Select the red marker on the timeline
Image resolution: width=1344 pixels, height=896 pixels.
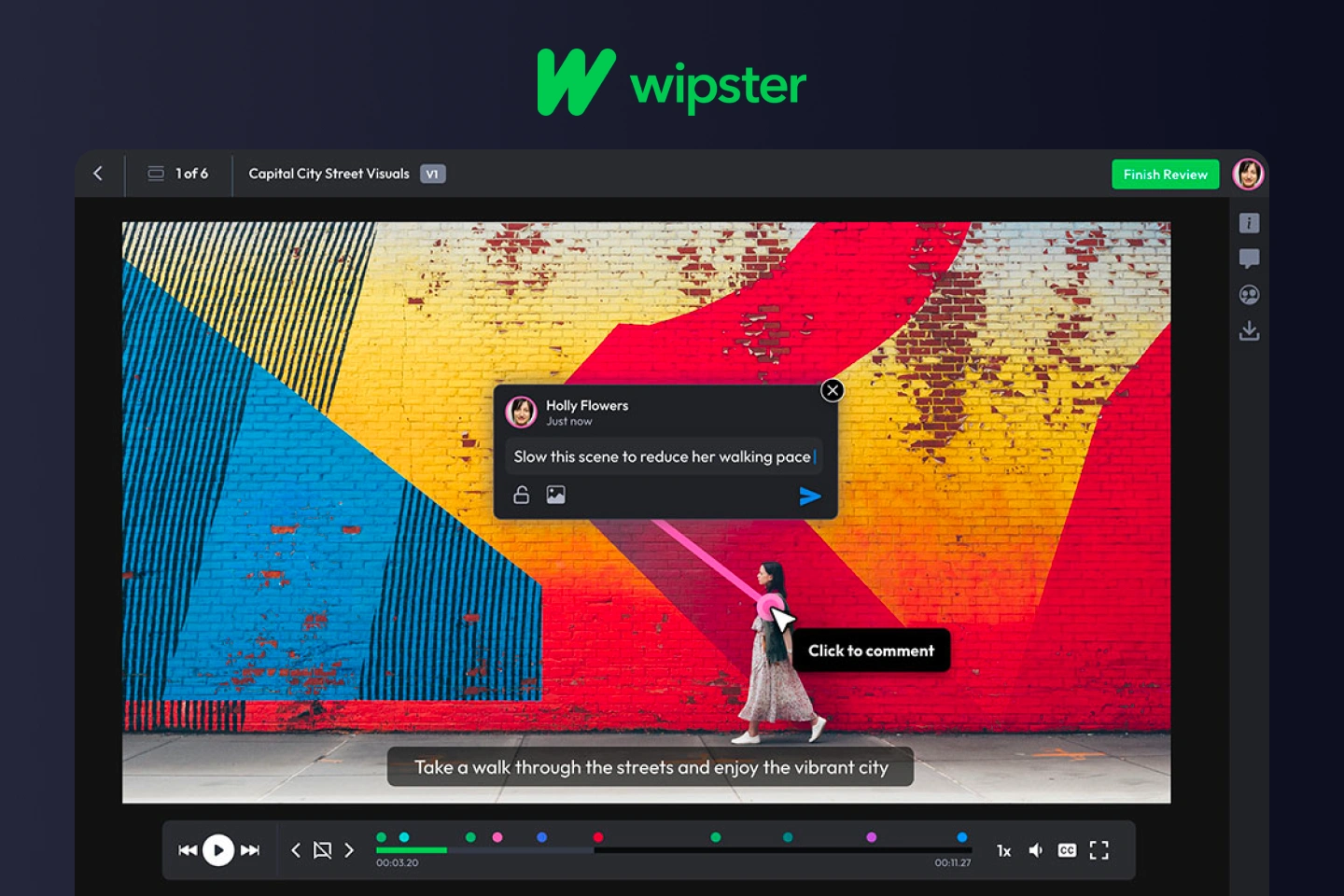(597, 837)
